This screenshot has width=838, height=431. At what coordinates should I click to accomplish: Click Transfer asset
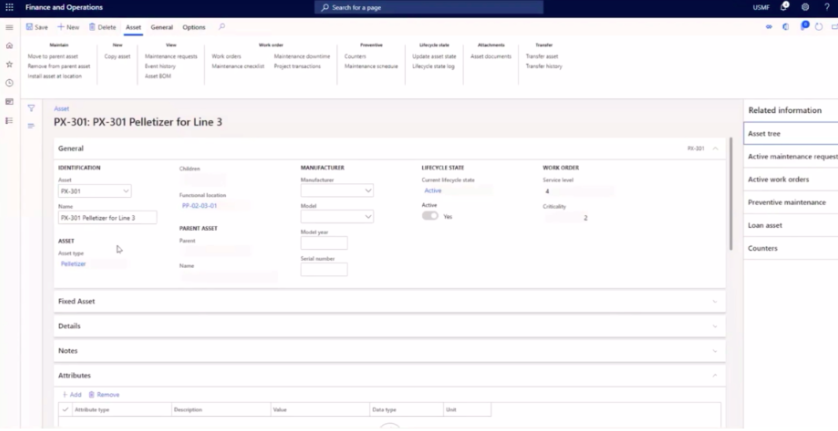(x=542, y=56)
